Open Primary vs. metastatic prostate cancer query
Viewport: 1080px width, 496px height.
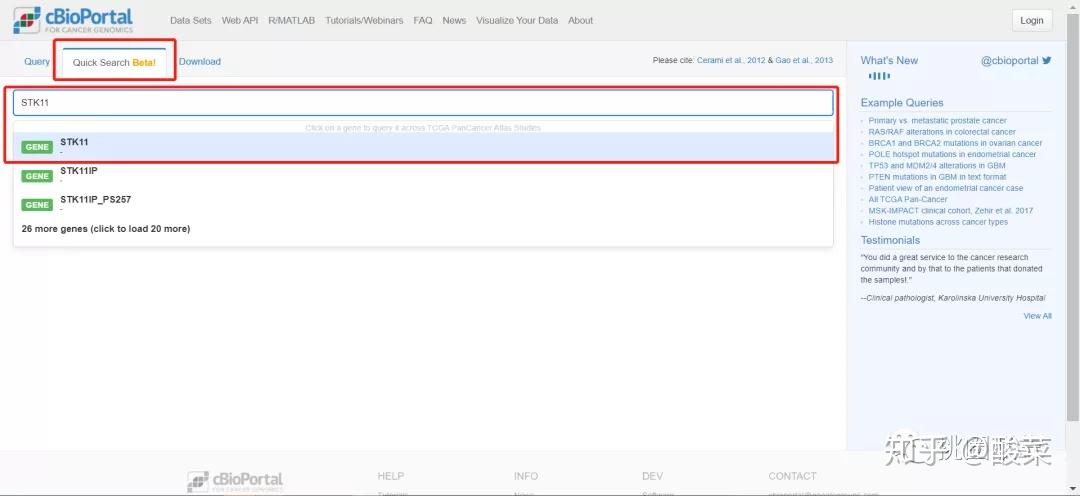(937, 121)
